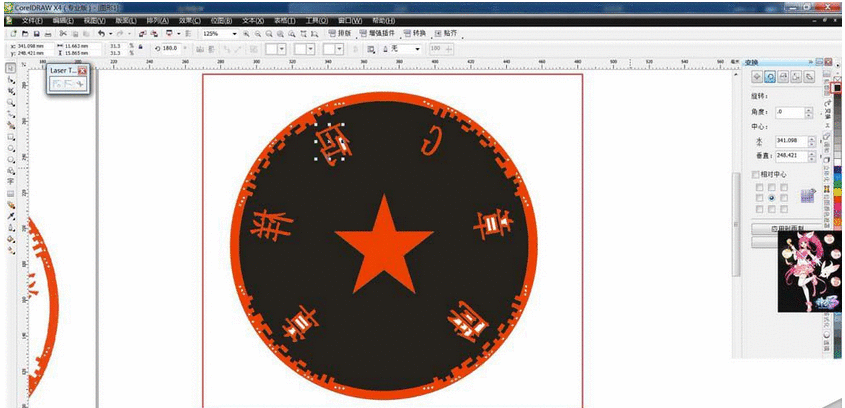Select the Ellipse tool
The image size is (845, 408).
coord(10,148)
